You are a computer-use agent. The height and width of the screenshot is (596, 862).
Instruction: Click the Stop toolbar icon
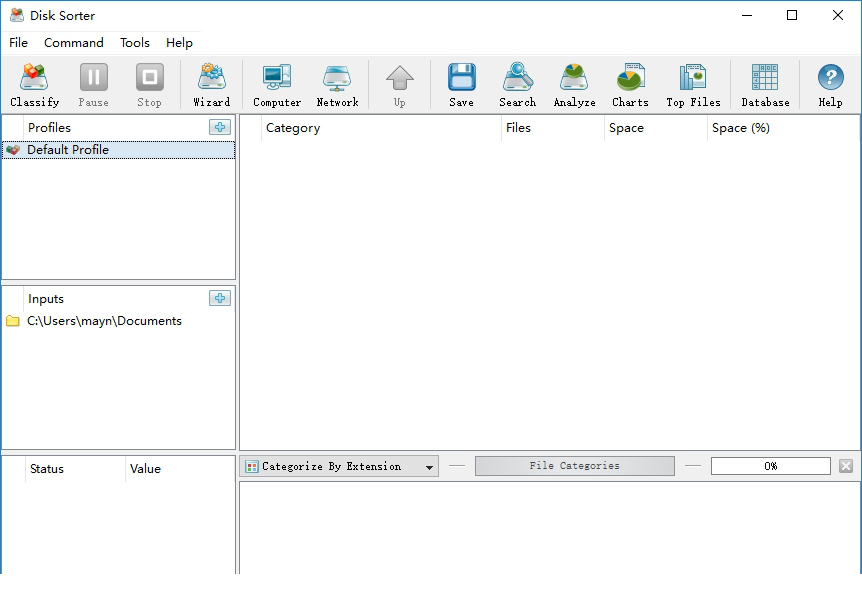tap(150, 85)
